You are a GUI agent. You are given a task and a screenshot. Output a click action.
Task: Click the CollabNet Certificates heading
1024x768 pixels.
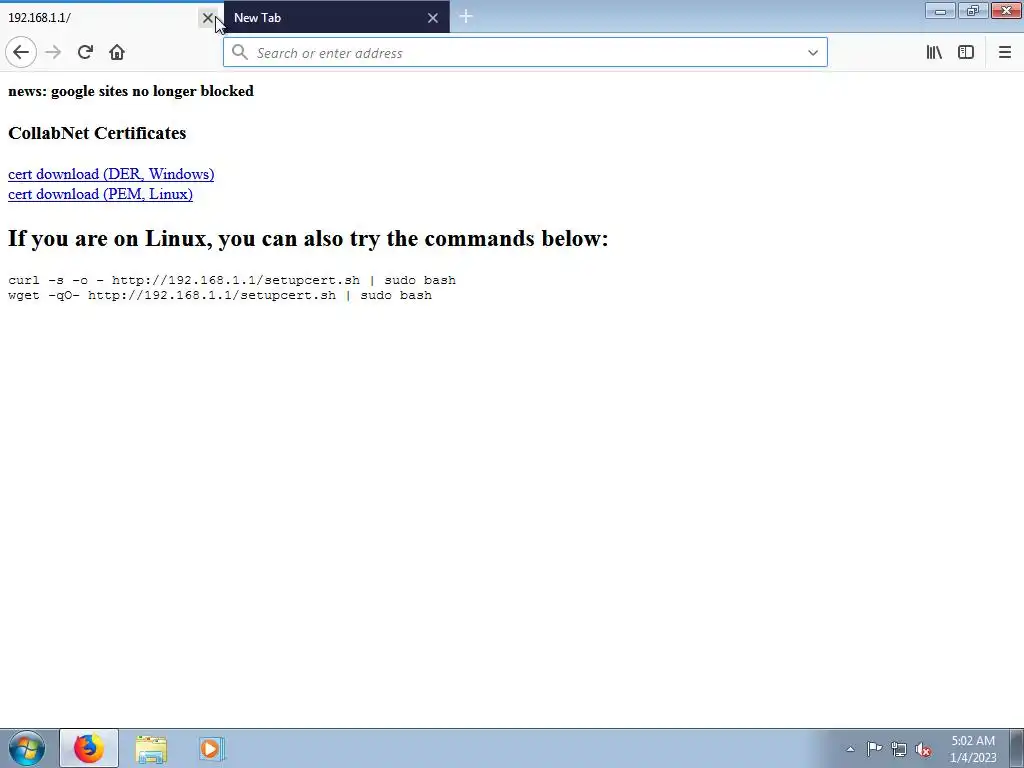(97, 133)
